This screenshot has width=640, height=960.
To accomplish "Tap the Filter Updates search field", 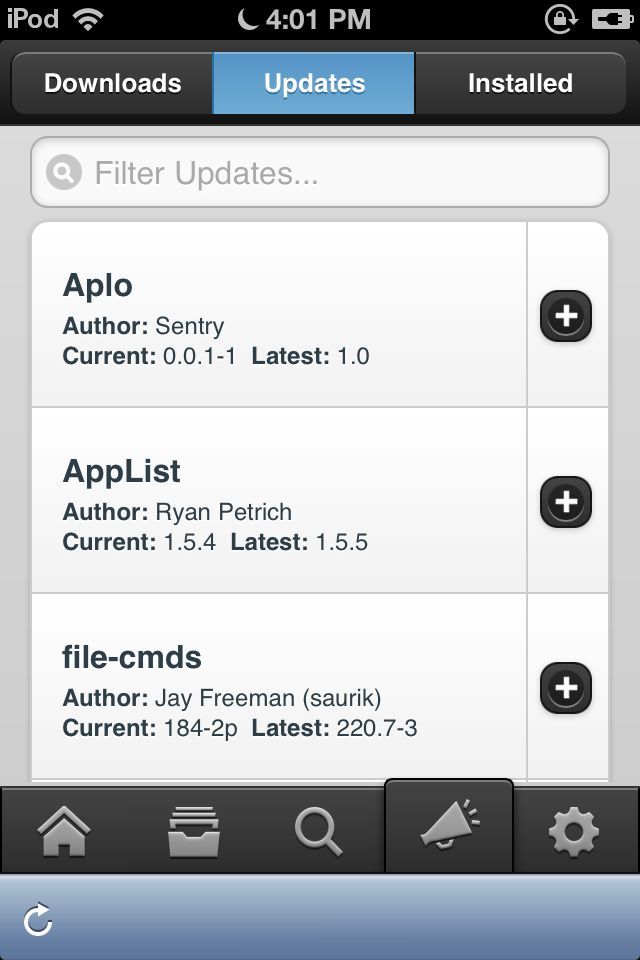I will click(x=320, y=172).
